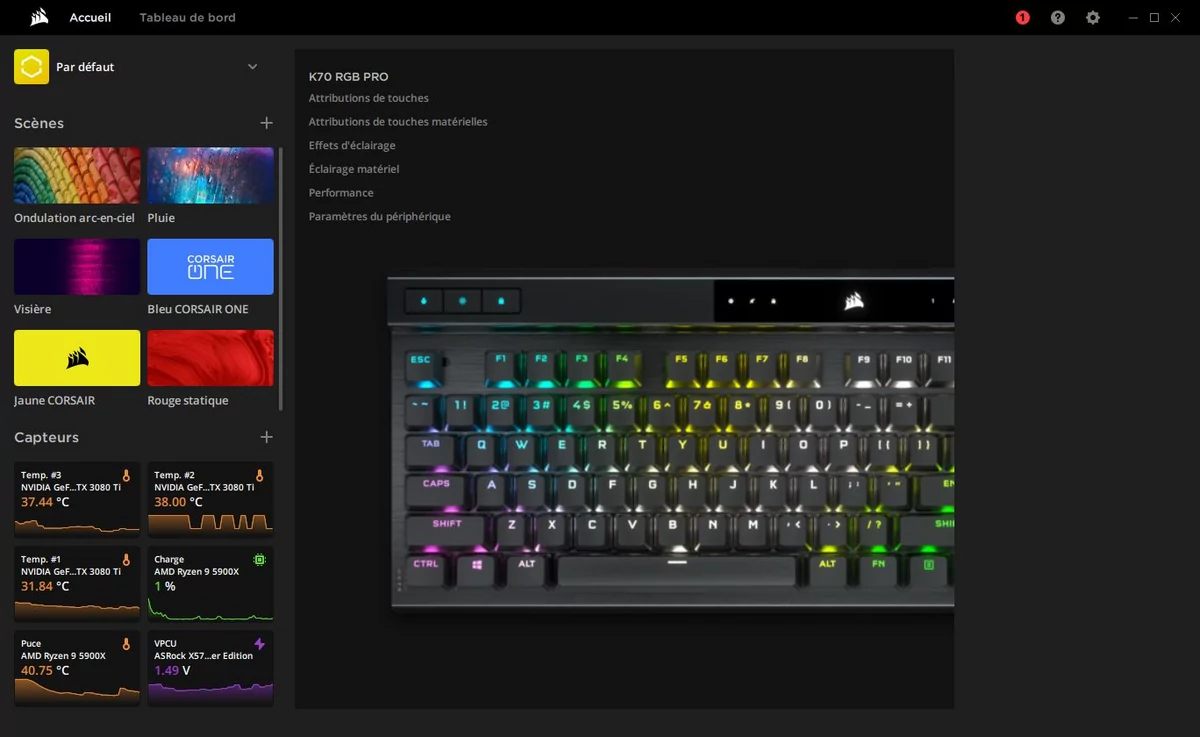The height and width of the screenshot is (737, 1200).
Task: Apply Bleu CORSAIR ONE scene
Action: [210, 267]
